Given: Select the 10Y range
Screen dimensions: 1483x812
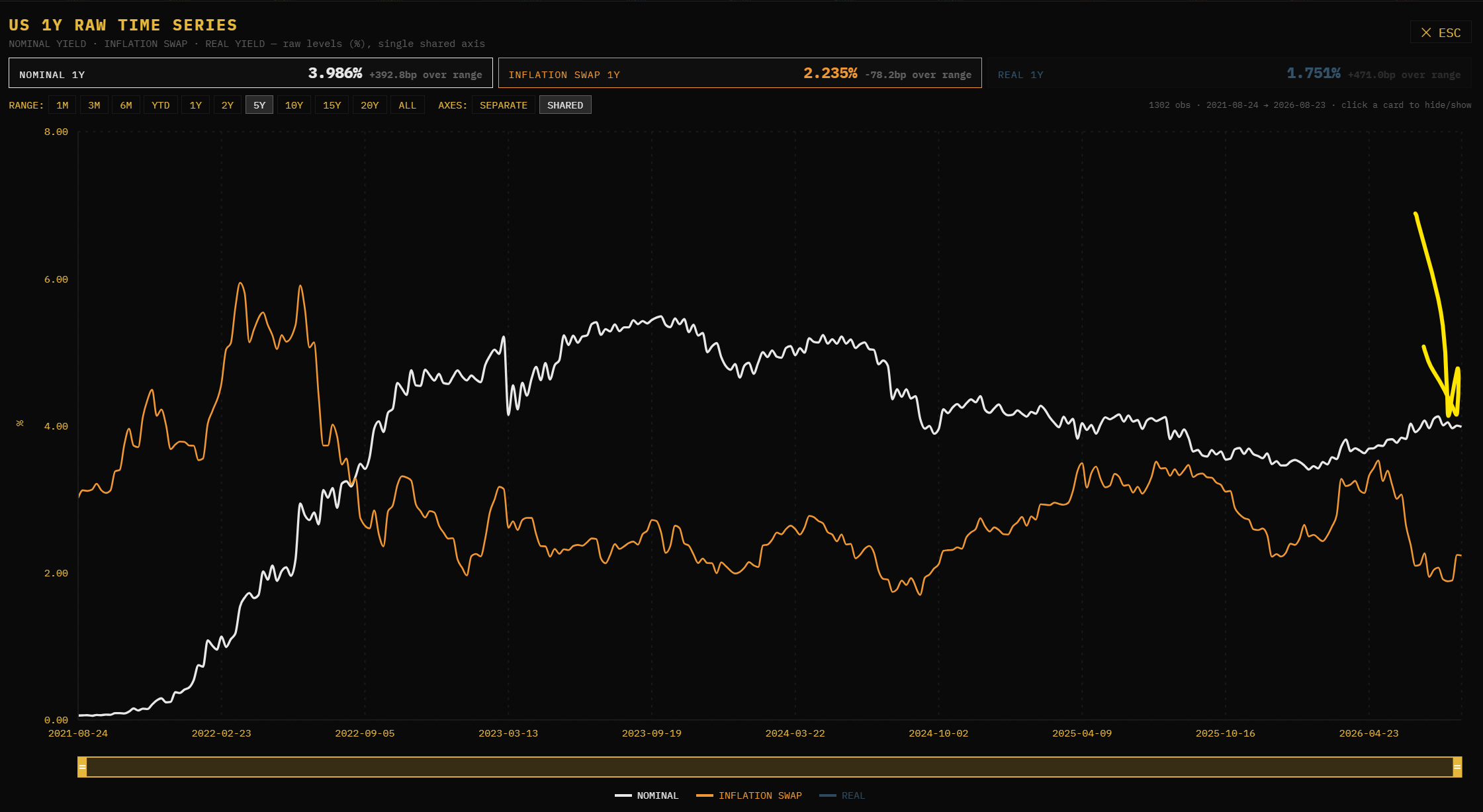Looking at the screenshot, I should [x=294, y=105].
